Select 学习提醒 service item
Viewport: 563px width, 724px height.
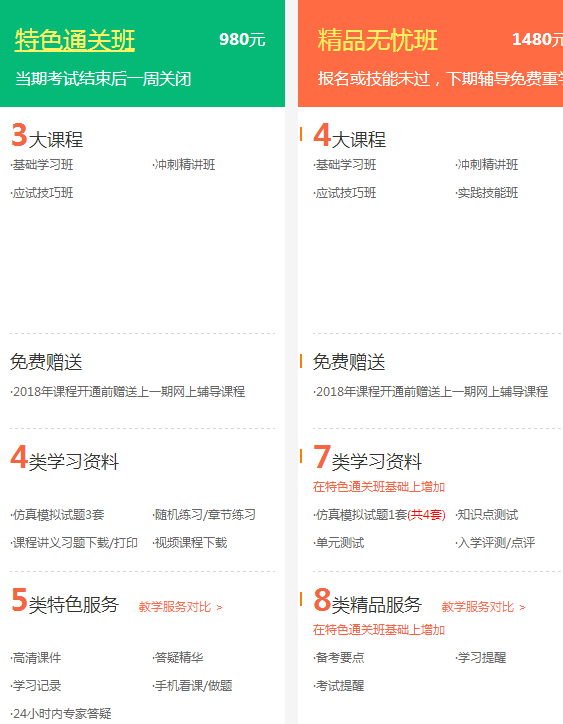pos(481,658)
